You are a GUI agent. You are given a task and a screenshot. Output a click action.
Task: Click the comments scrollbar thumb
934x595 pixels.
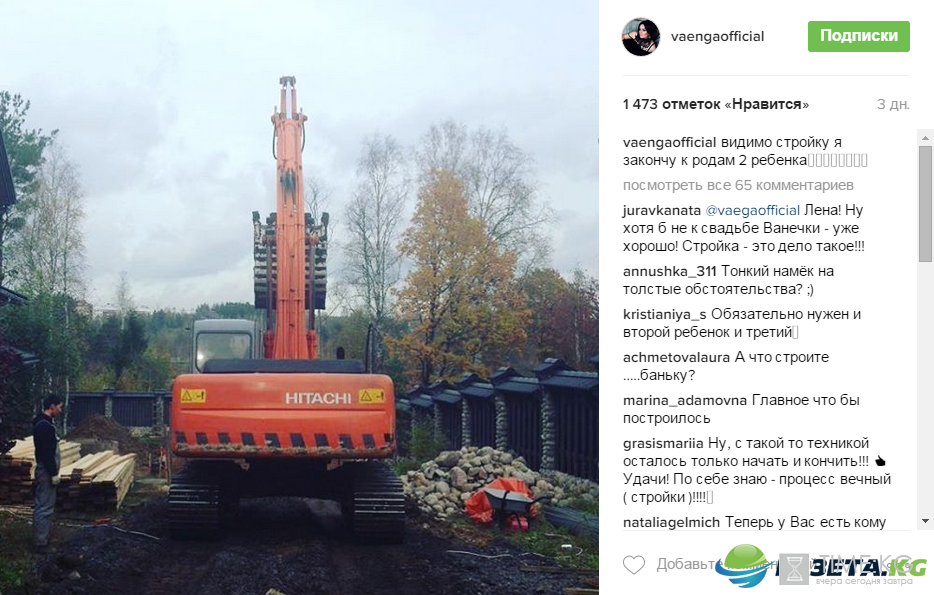[925, 204]
